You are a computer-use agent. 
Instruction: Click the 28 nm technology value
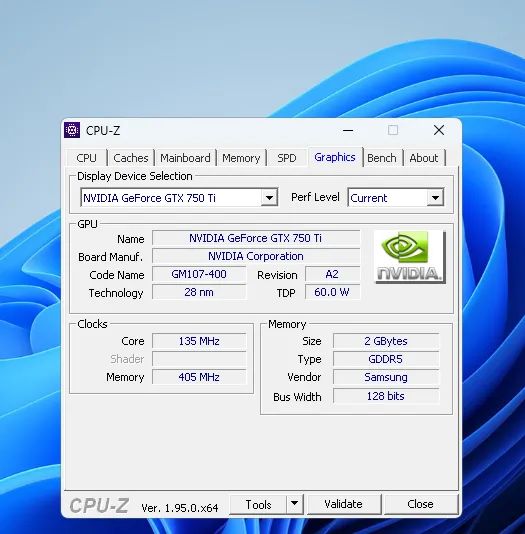coord(199,292)
